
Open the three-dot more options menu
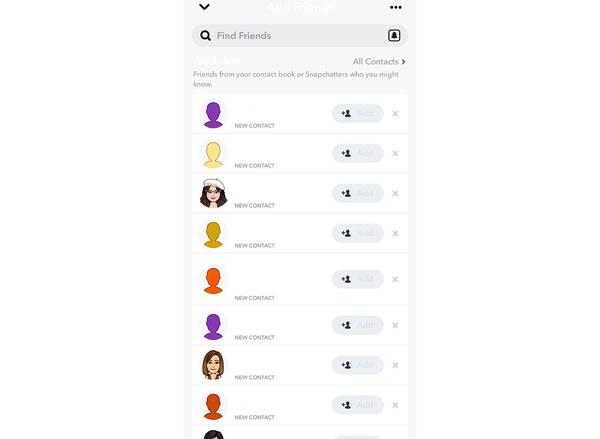[396, 7]
